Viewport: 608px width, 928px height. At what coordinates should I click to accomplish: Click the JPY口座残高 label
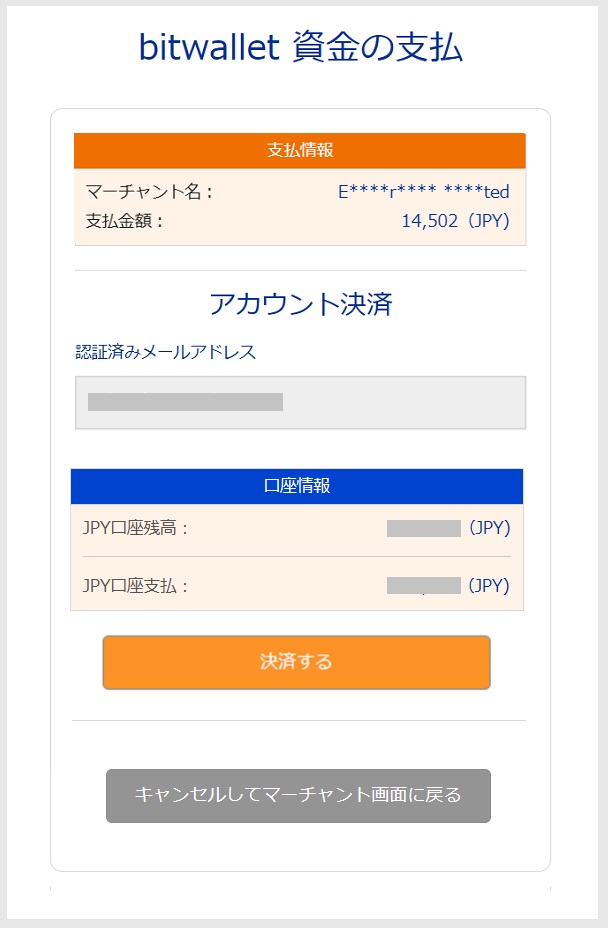(x=136, y=528)
